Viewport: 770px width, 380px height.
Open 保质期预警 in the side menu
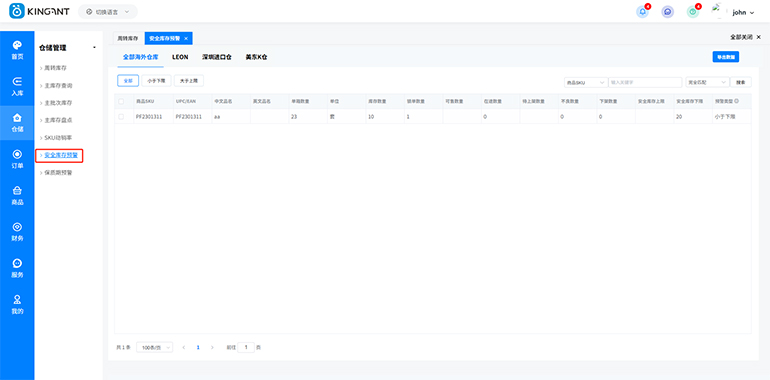click(58, 173)
